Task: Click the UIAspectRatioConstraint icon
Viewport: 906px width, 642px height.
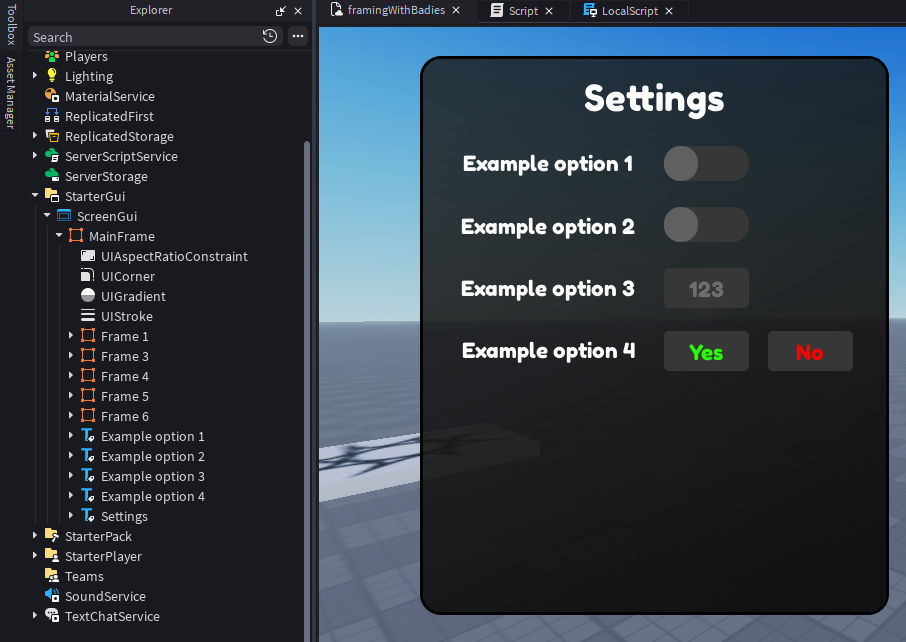Action: (x=88, y=256)
